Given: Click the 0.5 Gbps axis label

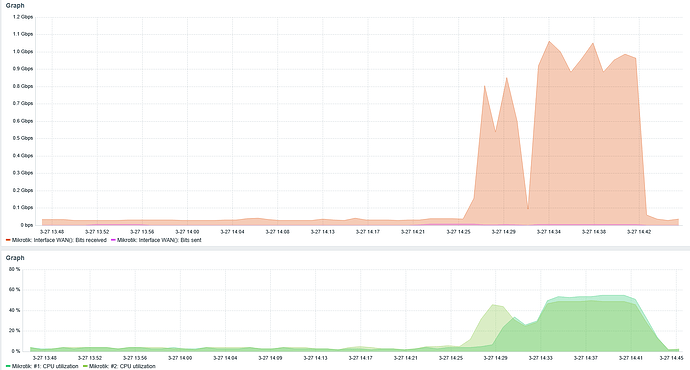Looking at the screenshot, I should click(23, 138).
